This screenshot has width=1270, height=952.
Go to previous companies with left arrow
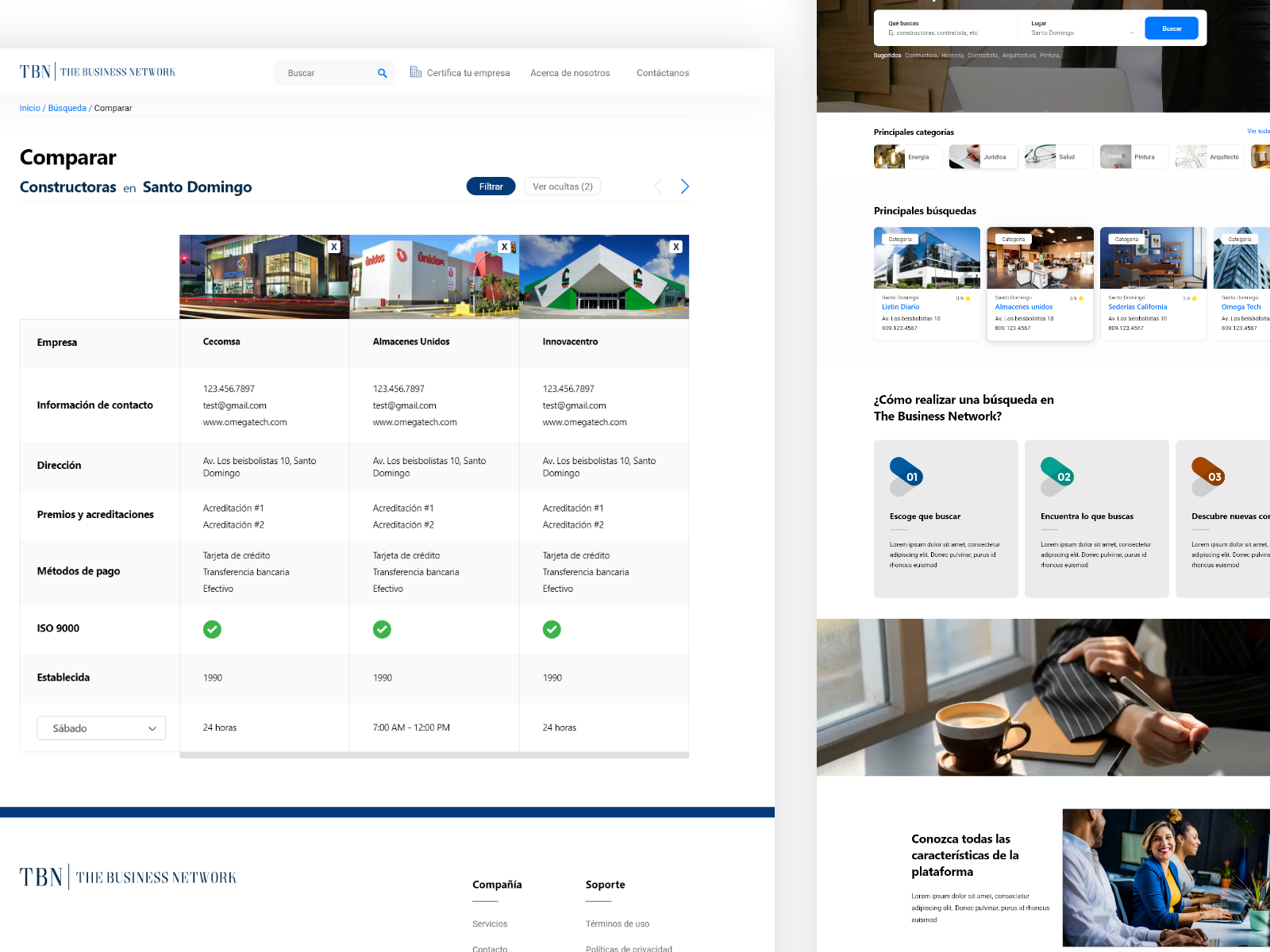[x=658, y=186]
